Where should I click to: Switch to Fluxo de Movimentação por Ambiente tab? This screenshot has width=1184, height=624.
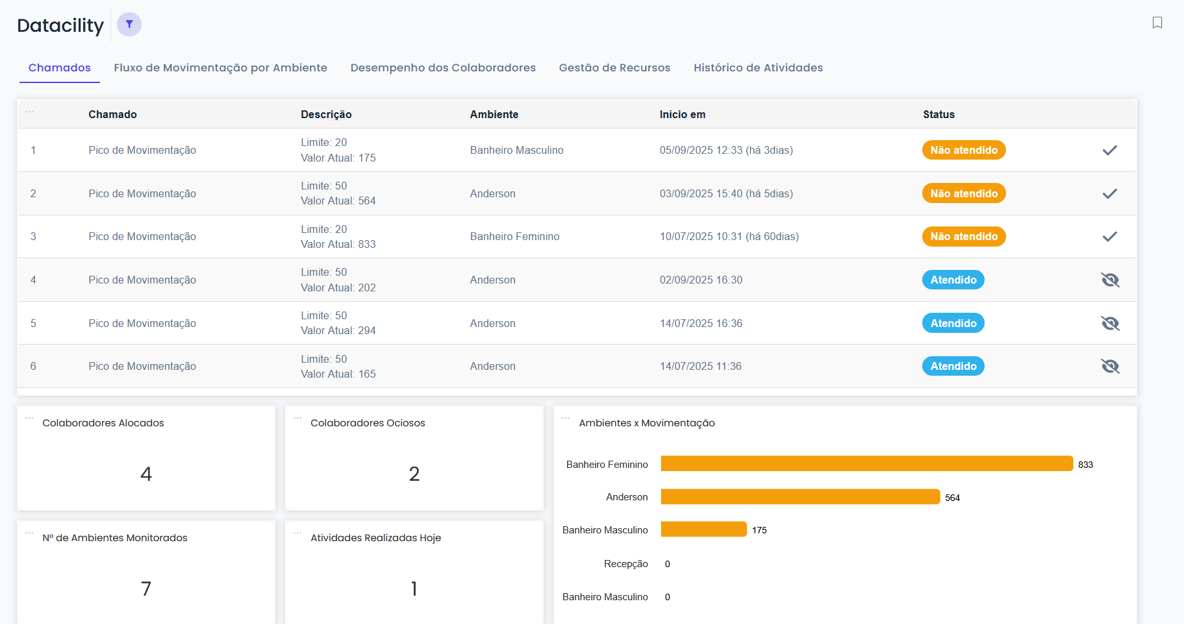pyautogui.click(x=220, y=68)
